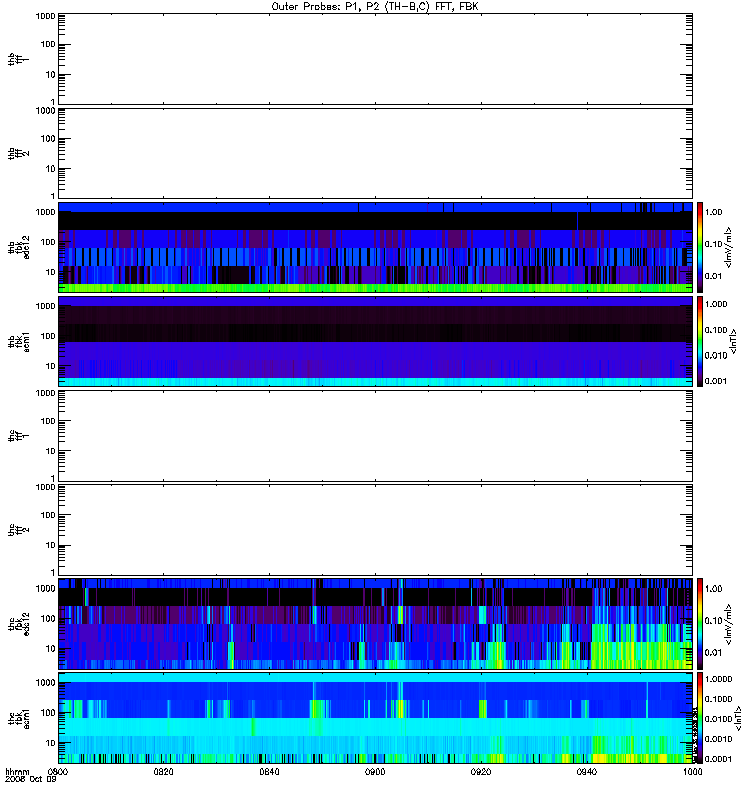Click the '<|nT|>' unit label beside thc scm1
Viewport: 750px width, 800px height.
pos(737,718)
